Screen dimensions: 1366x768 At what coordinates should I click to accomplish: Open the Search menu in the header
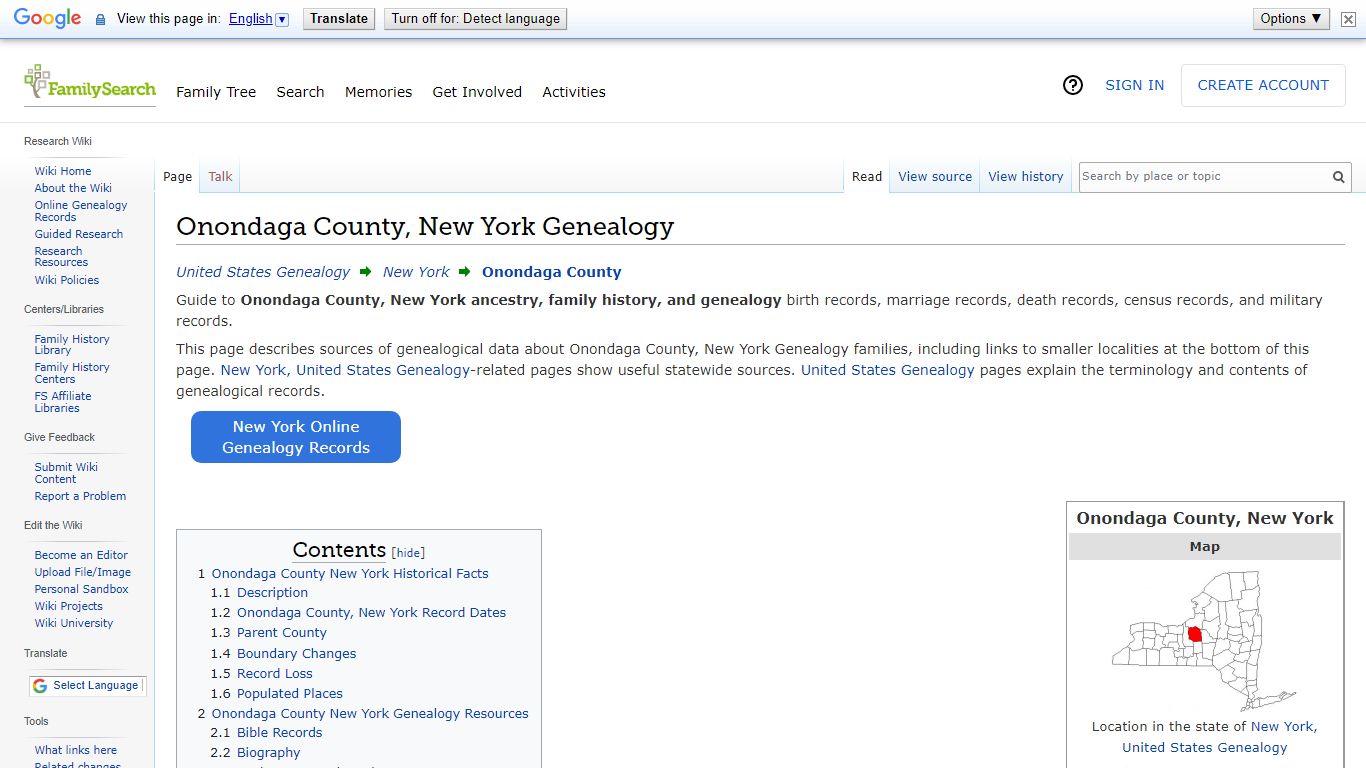[x=300, y=92]
